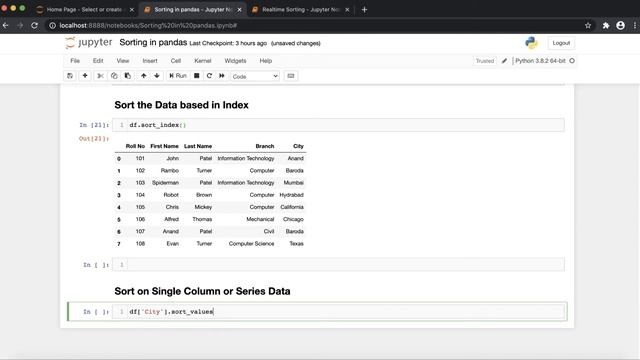Screen dimensions: 640x360
Task: Click the City column header
Action: (x=298, y=146)
